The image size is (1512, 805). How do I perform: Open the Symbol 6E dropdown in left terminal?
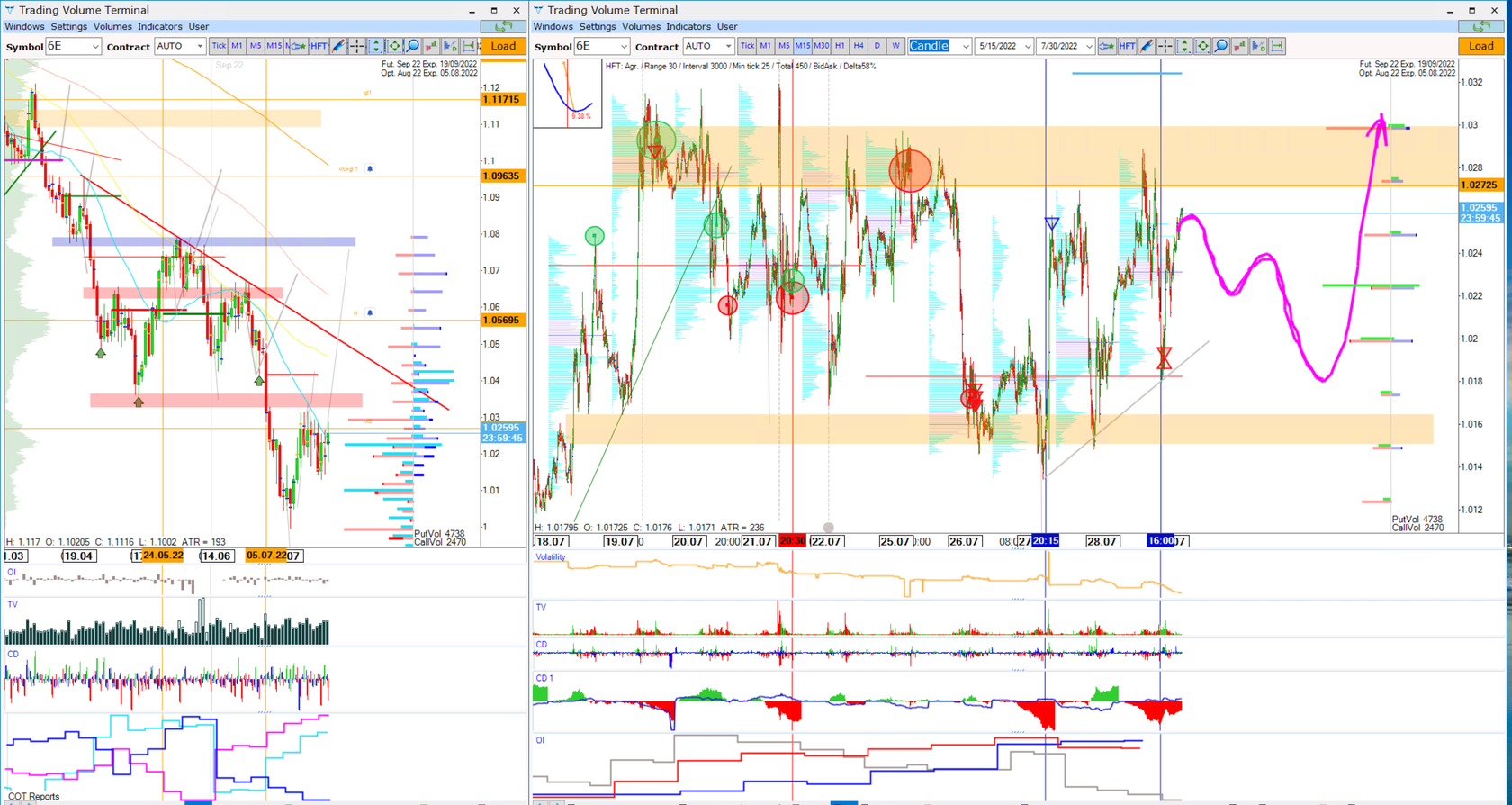point(73,46)
